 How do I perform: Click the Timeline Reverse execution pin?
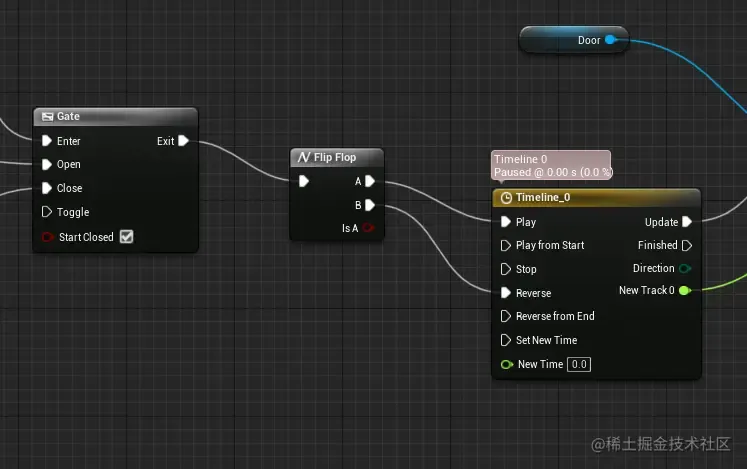tap(505, 293)
